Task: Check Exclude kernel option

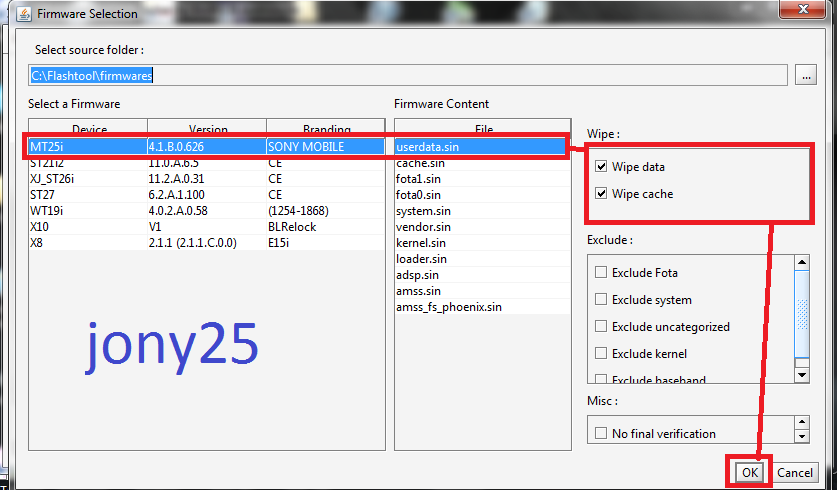Action: coord(601,354)
